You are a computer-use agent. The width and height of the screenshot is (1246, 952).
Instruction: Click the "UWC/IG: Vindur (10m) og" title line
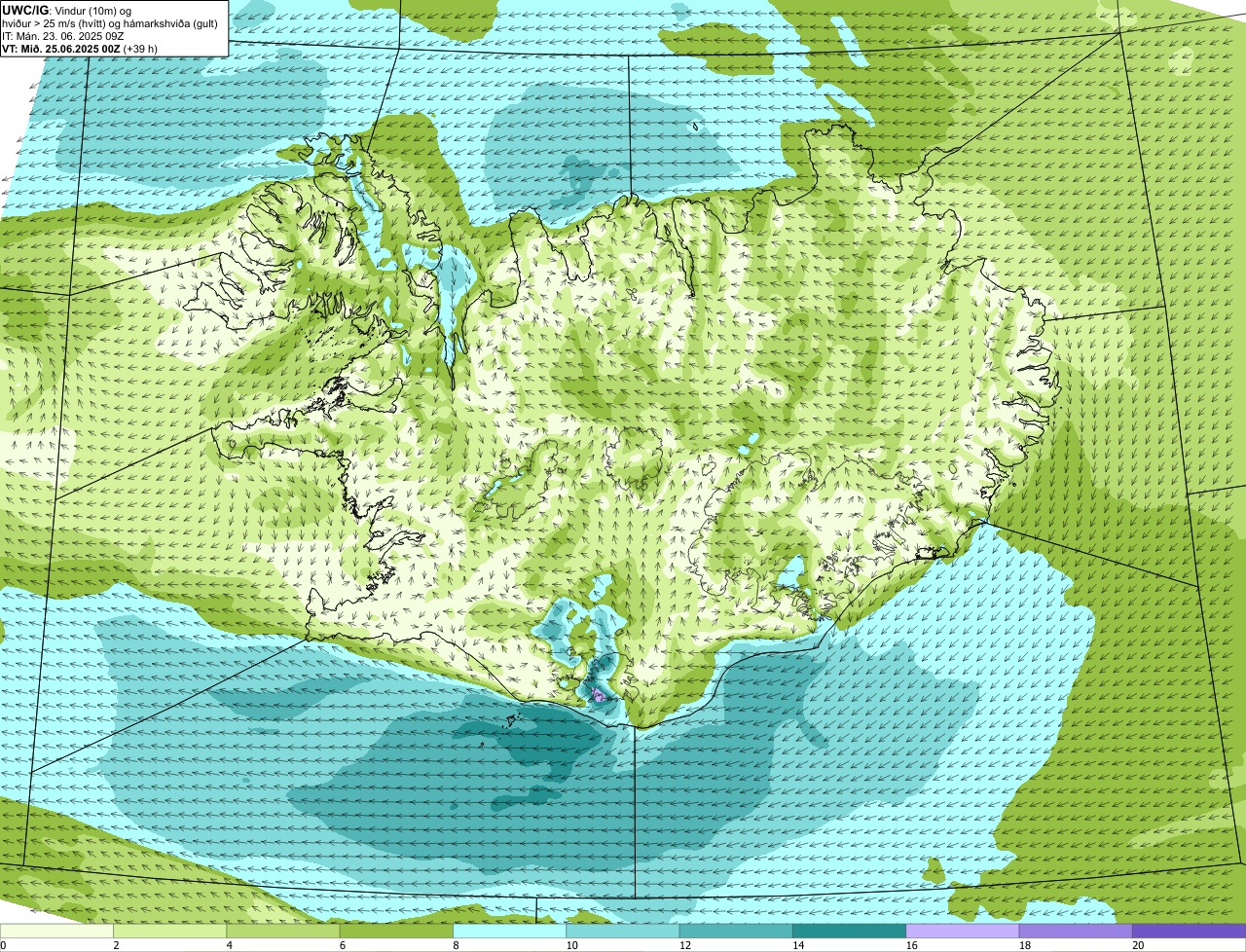point(67,10)
